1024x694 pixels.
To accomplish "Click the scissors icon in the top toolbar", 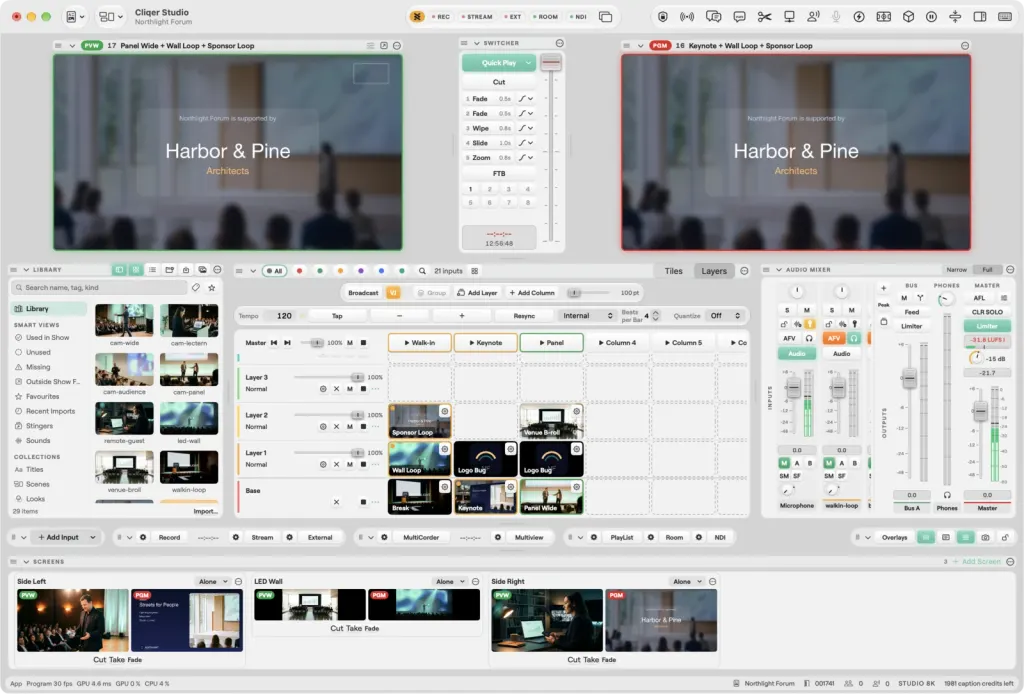I will click(764, 17).
